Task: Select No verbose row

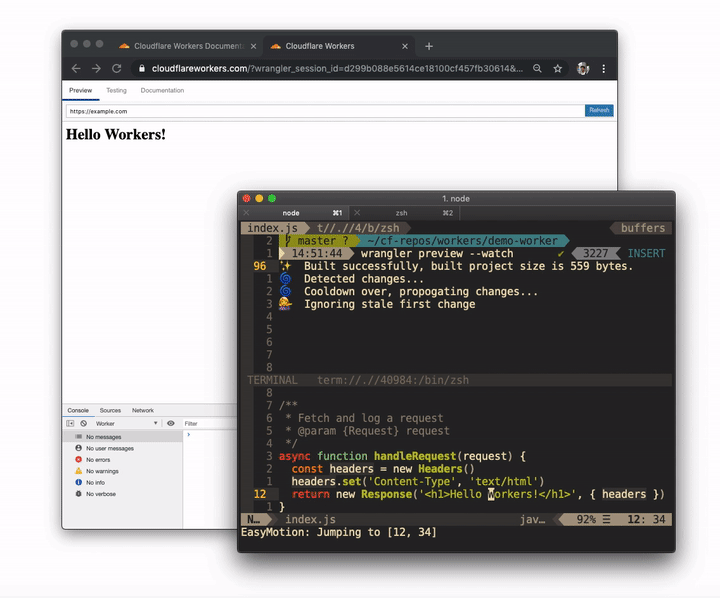Action: 123,494
